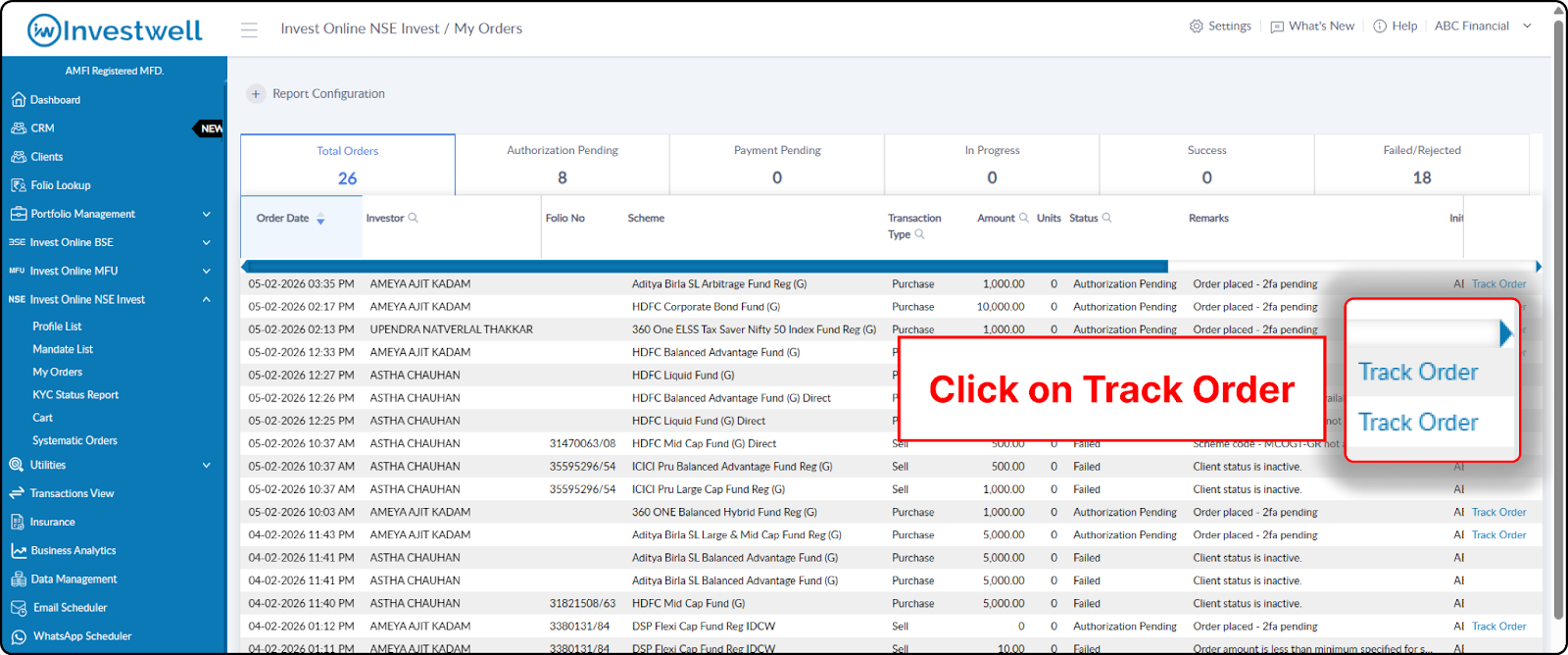
Task: Expand Portfolio Management chevron
Action: click(x=207, y=214)
